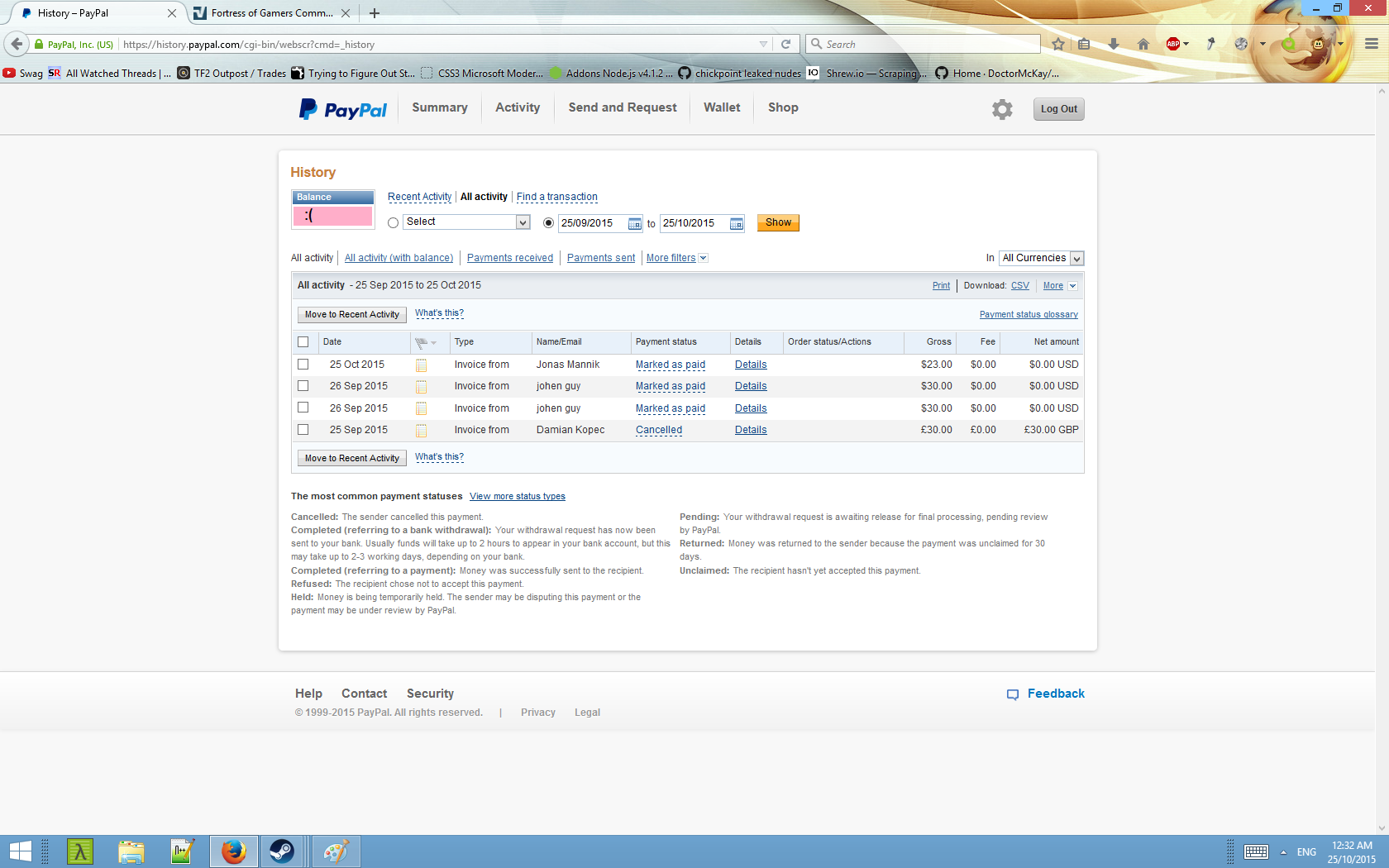This screenshot has width=1389, height=868.
Task: Click the orange Show button
Action: coord(778,223)
